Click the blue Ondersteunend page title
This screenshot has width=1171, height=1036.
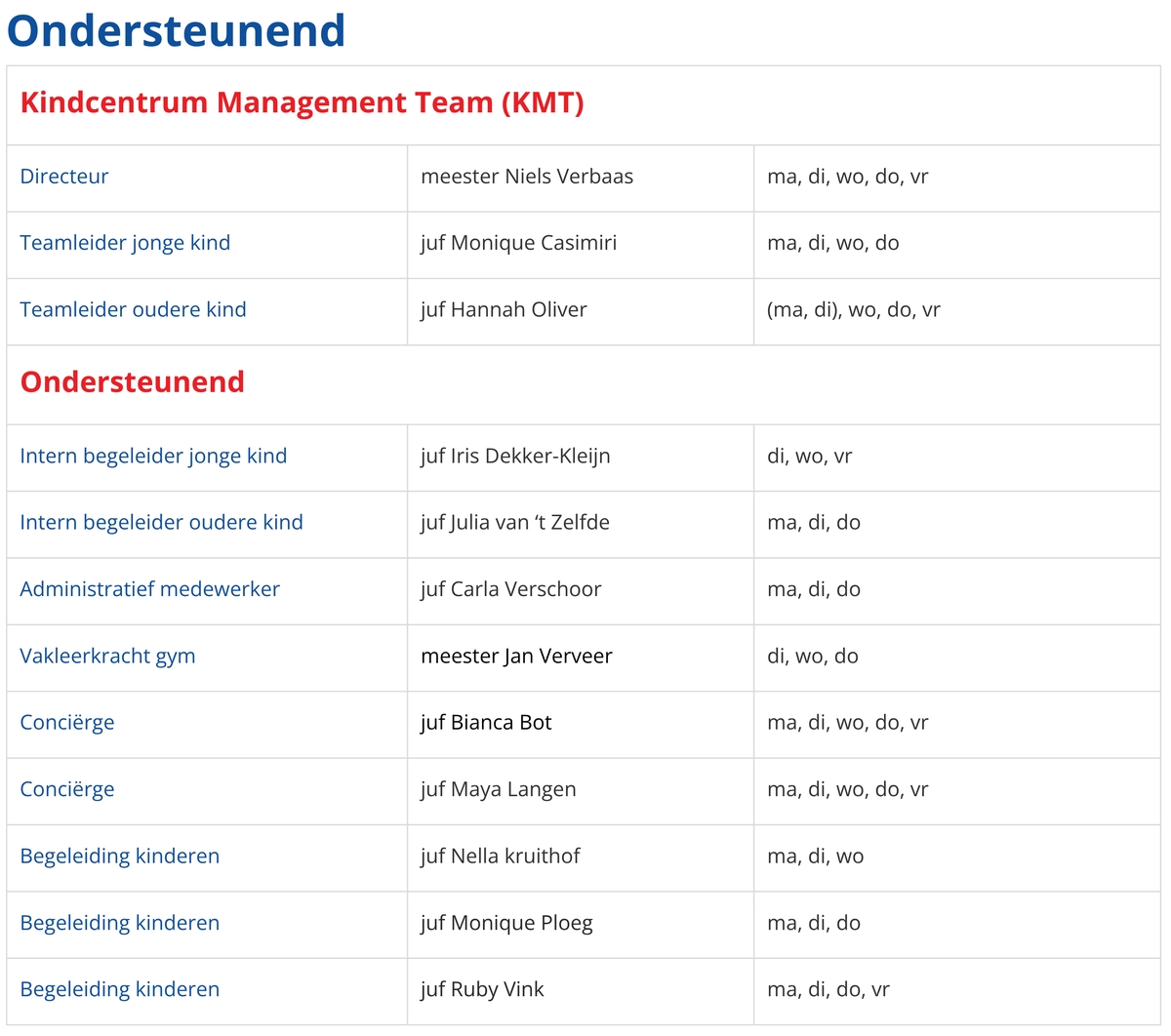[177, 30]
